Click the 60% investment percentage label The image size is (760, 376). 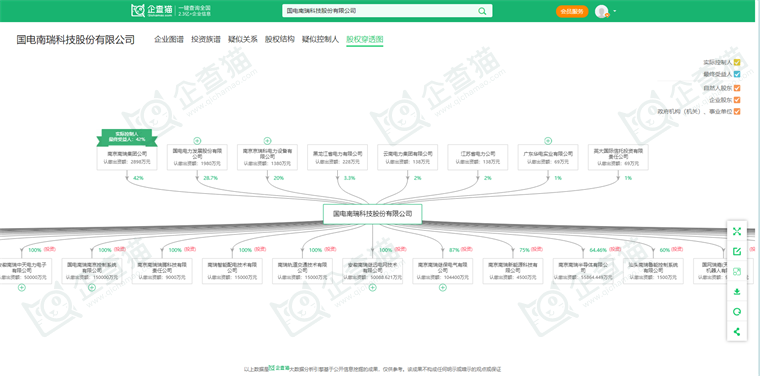click(x=665, y=250)
